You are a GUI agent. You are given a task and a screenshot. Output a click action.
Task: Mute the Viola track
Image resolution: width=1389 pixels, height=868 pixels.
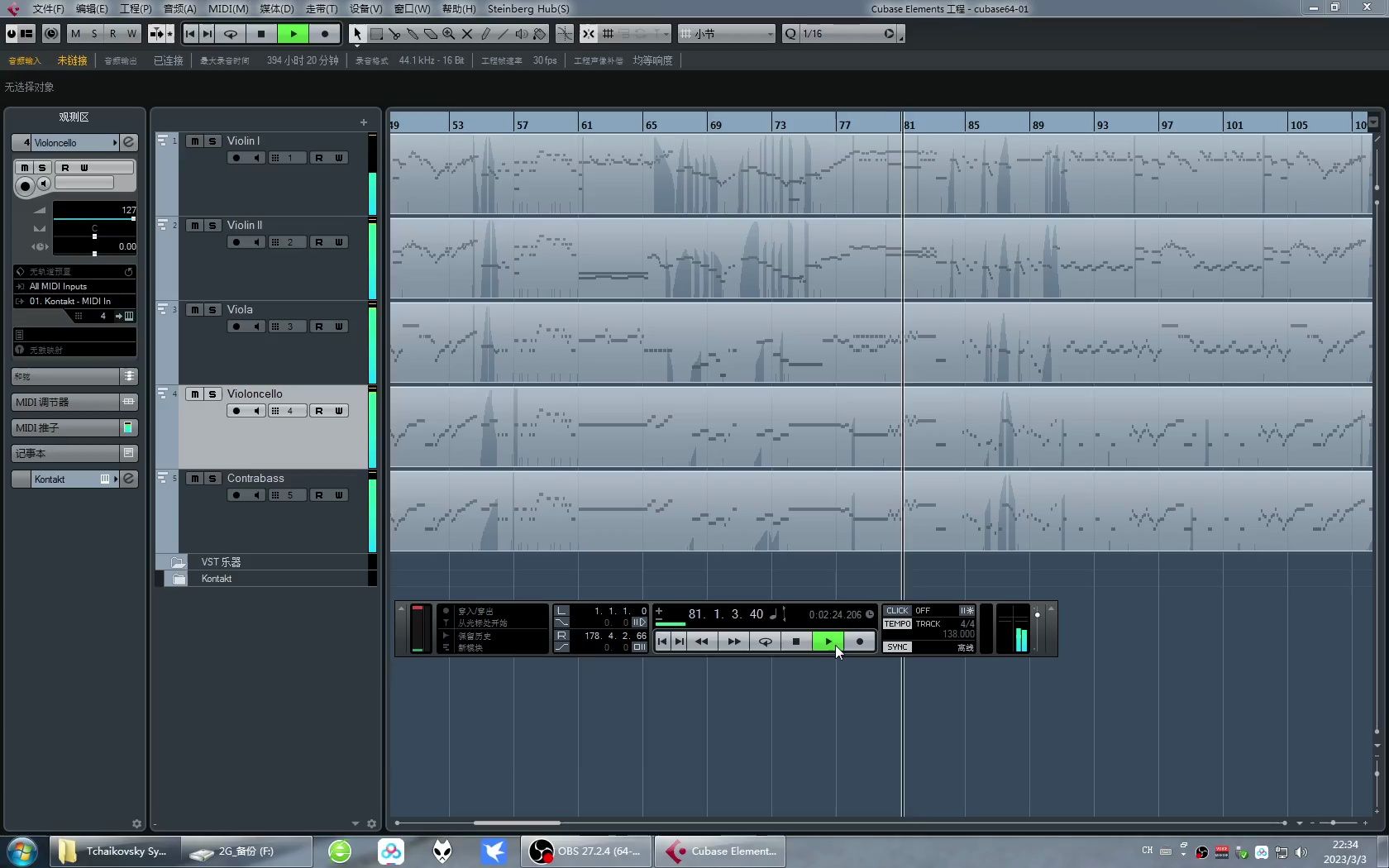tap(195, 310)
